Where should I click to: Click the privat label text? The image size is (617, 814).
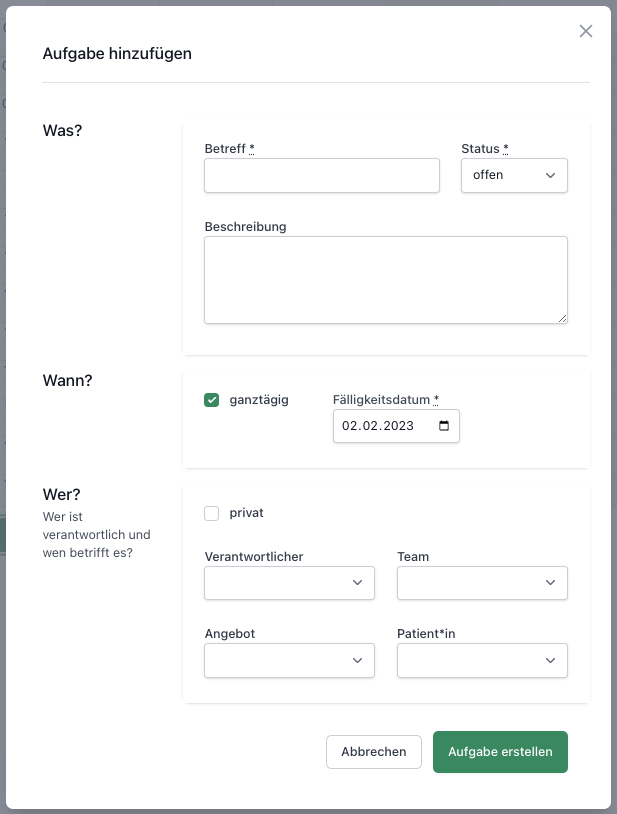click(x=246, y=512)
